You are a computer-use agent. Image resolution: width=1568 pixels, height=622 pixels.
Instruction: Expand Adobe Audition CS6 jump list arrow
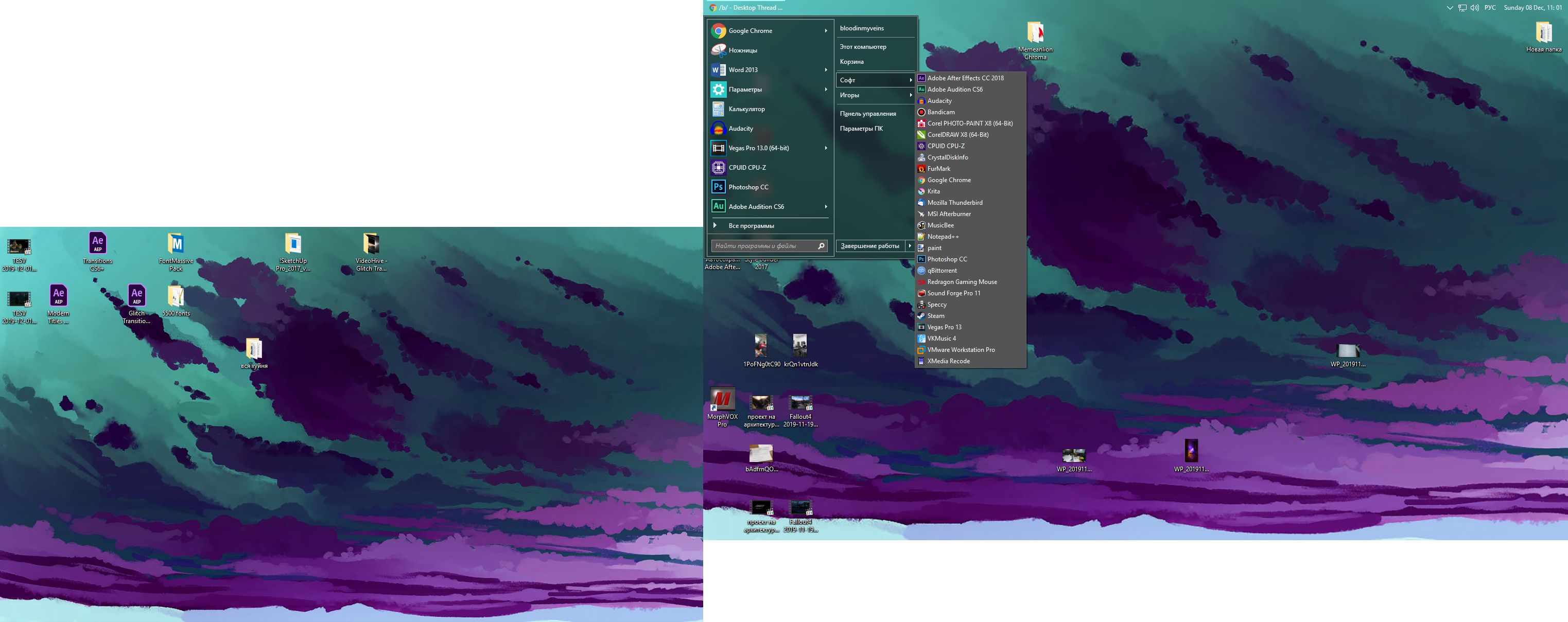pos(826,206)
